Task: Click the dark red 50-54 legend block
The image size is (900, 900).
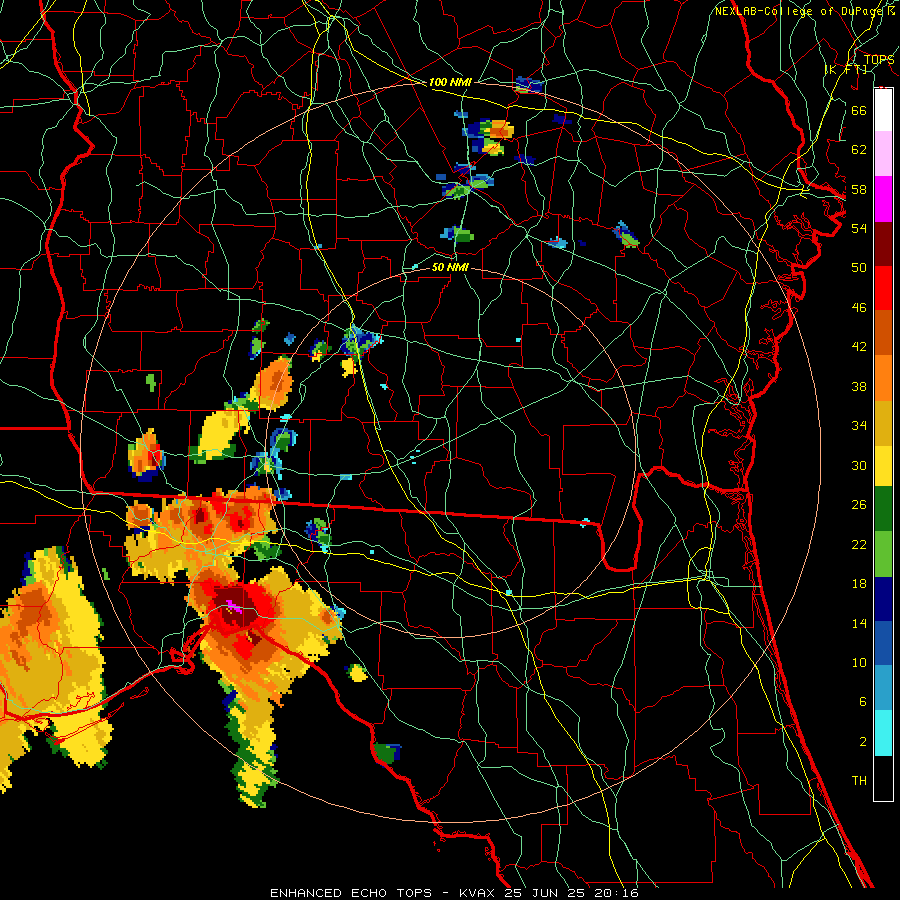Action: tap(883, 244)
